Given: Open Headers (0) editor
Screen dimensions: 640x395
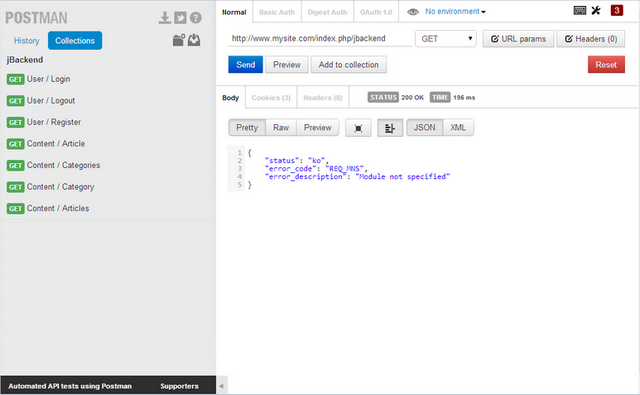Looking at the screenshot, I should [x=591, y=39].
